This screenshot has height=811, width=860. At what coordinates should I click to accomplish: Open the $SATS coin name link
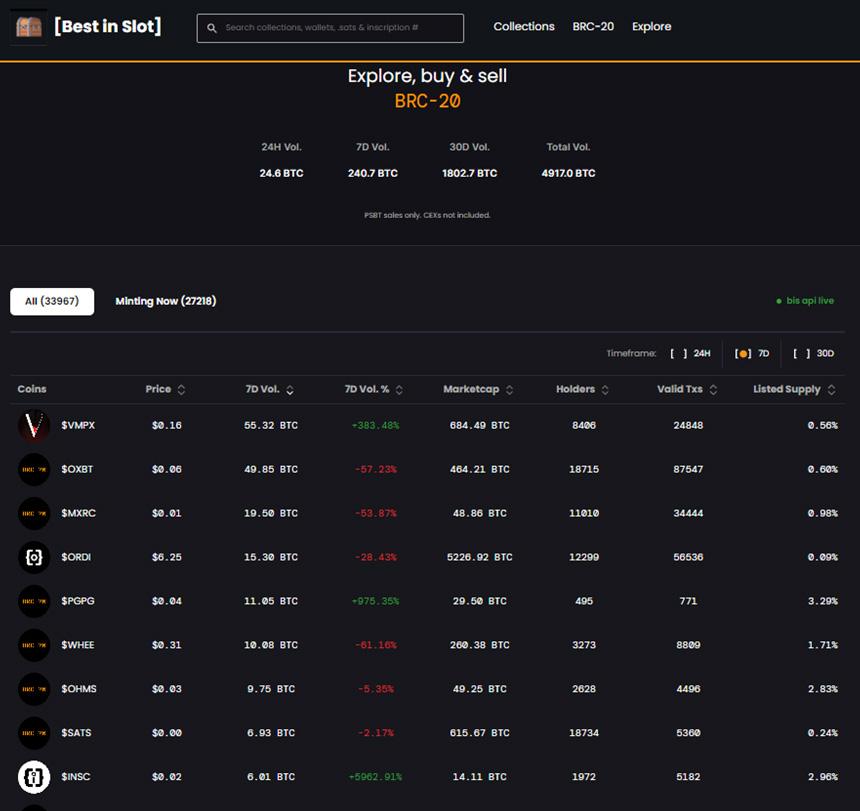[76, 733]
